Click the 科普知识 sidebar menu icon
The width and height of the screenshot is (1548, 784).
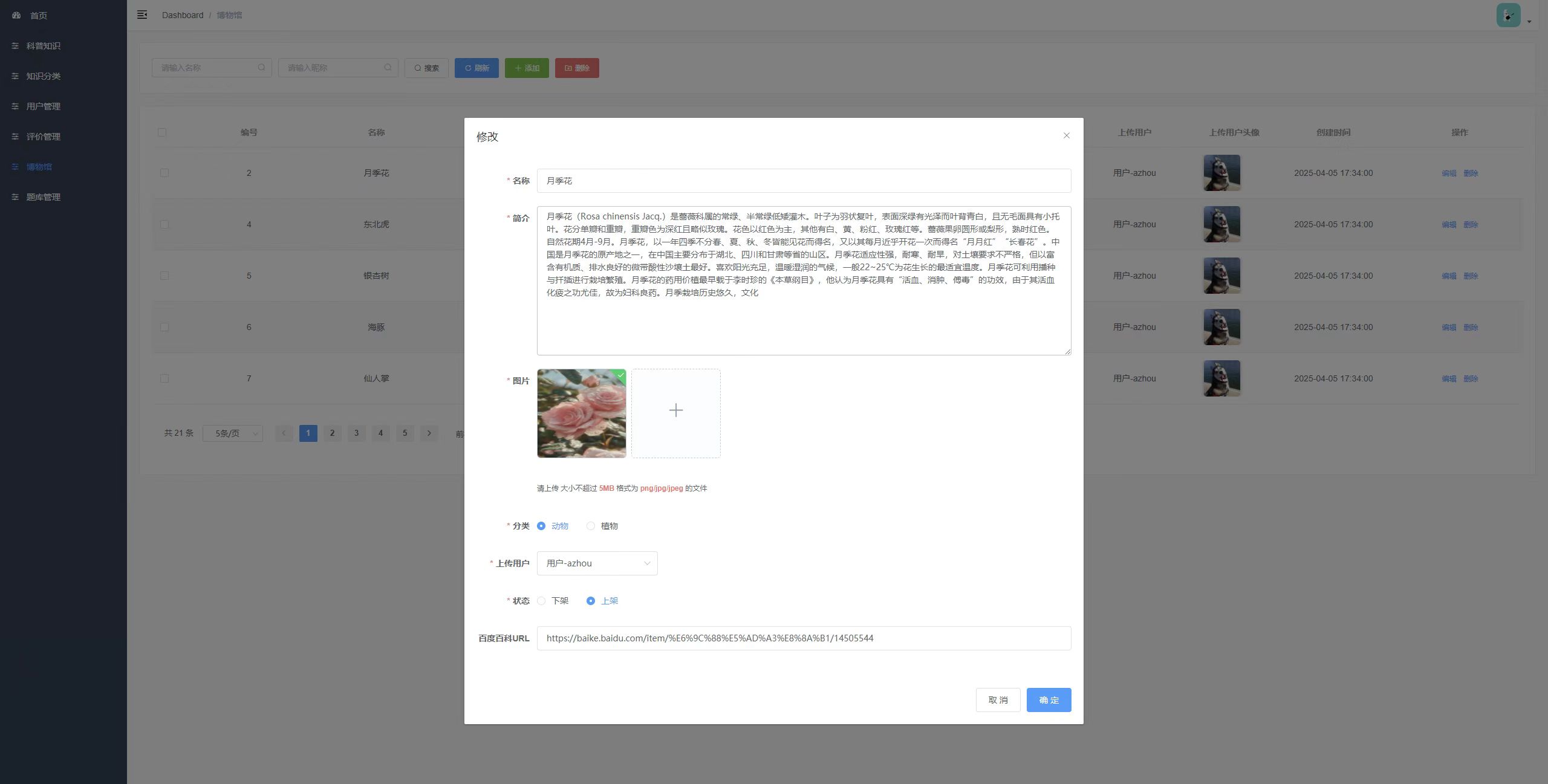(15, 46)
